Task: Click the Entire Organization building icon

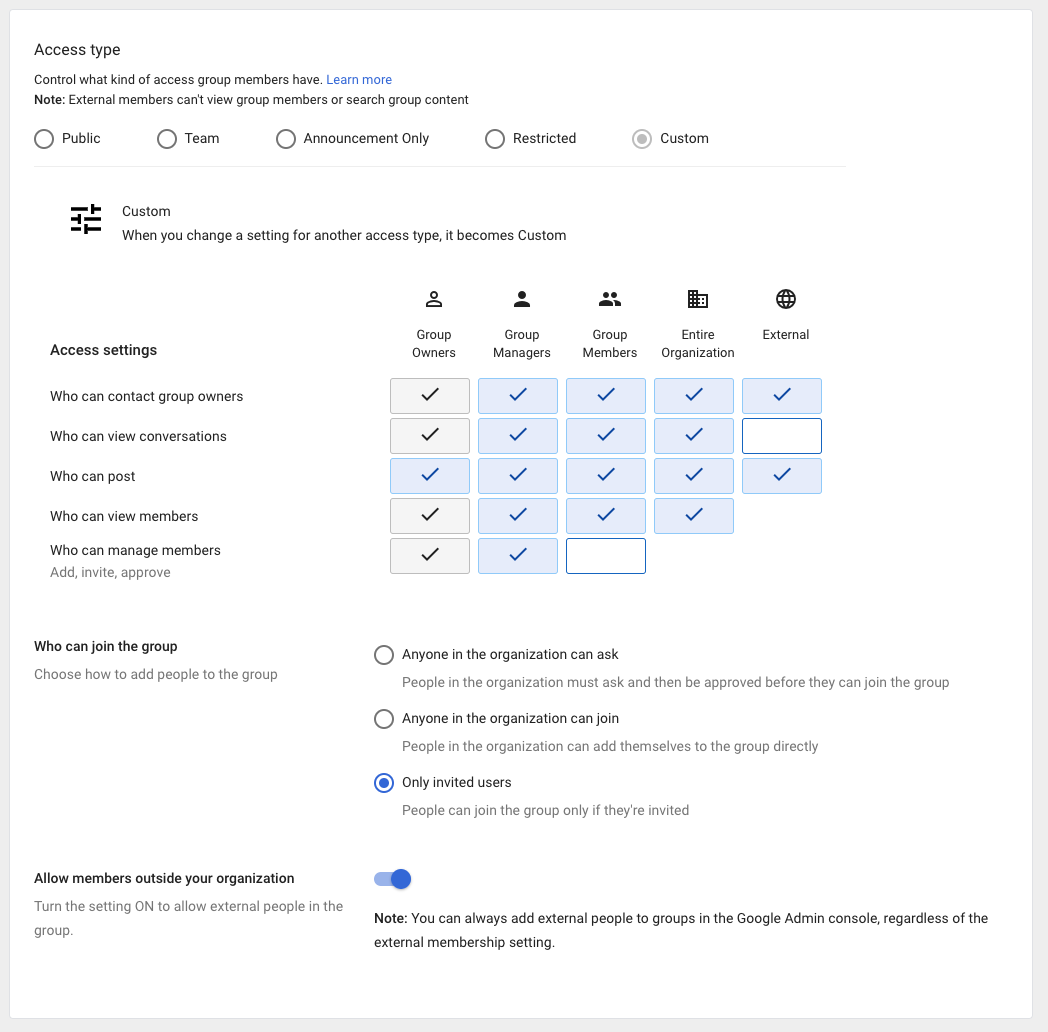Action: (698, 299)
